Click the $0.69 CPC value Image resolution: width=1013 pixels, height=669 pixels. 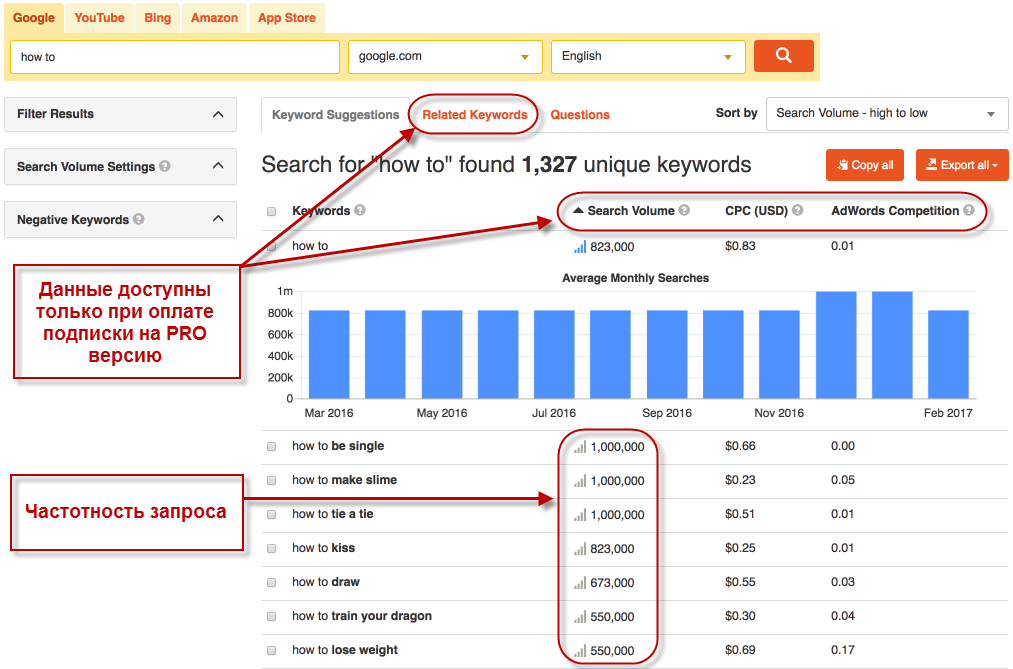point(740,650)
